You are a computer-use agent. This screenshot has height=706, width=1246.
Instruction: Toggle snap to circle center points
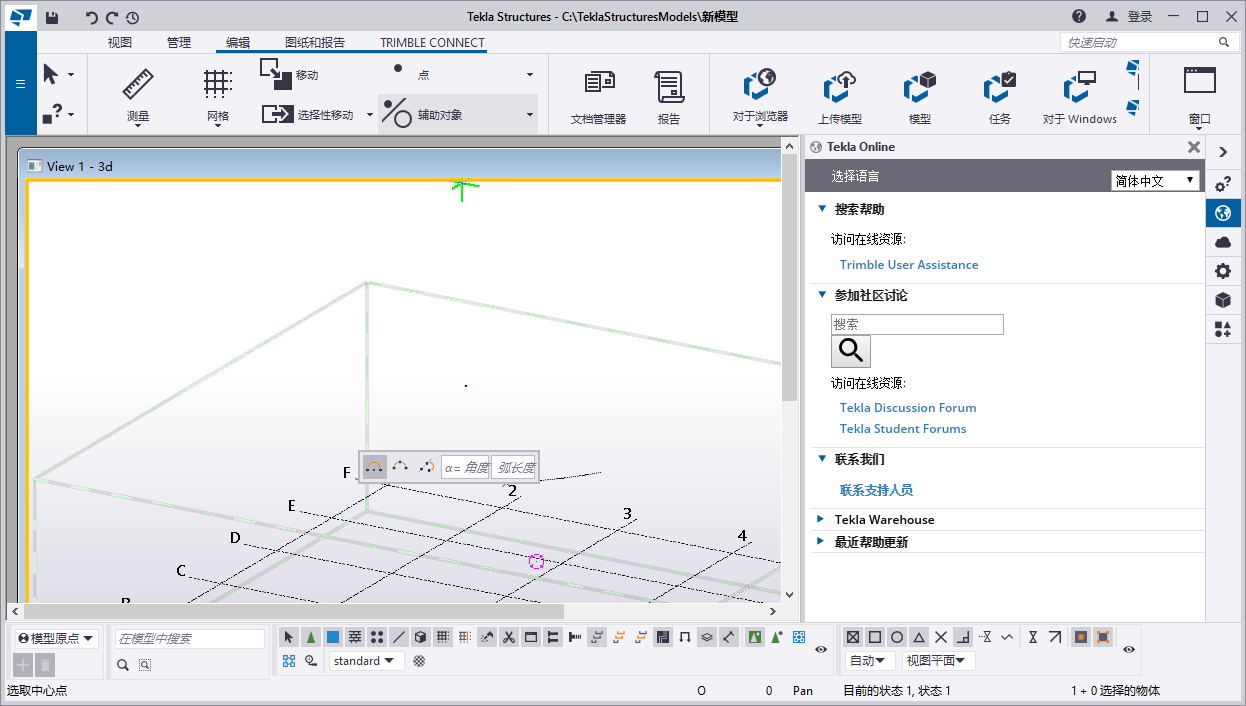pyautogui.click(x=897, y=637)
